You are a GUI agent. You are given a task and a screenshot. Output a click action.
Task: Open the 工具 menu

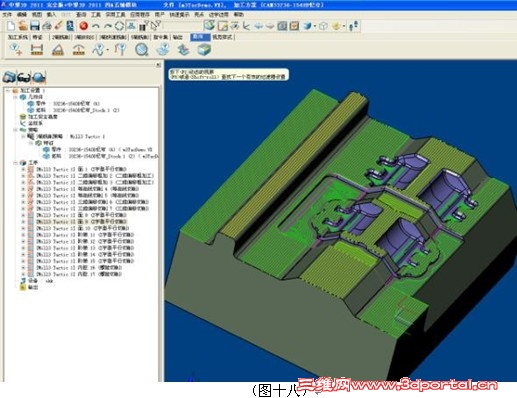point(96,15)
